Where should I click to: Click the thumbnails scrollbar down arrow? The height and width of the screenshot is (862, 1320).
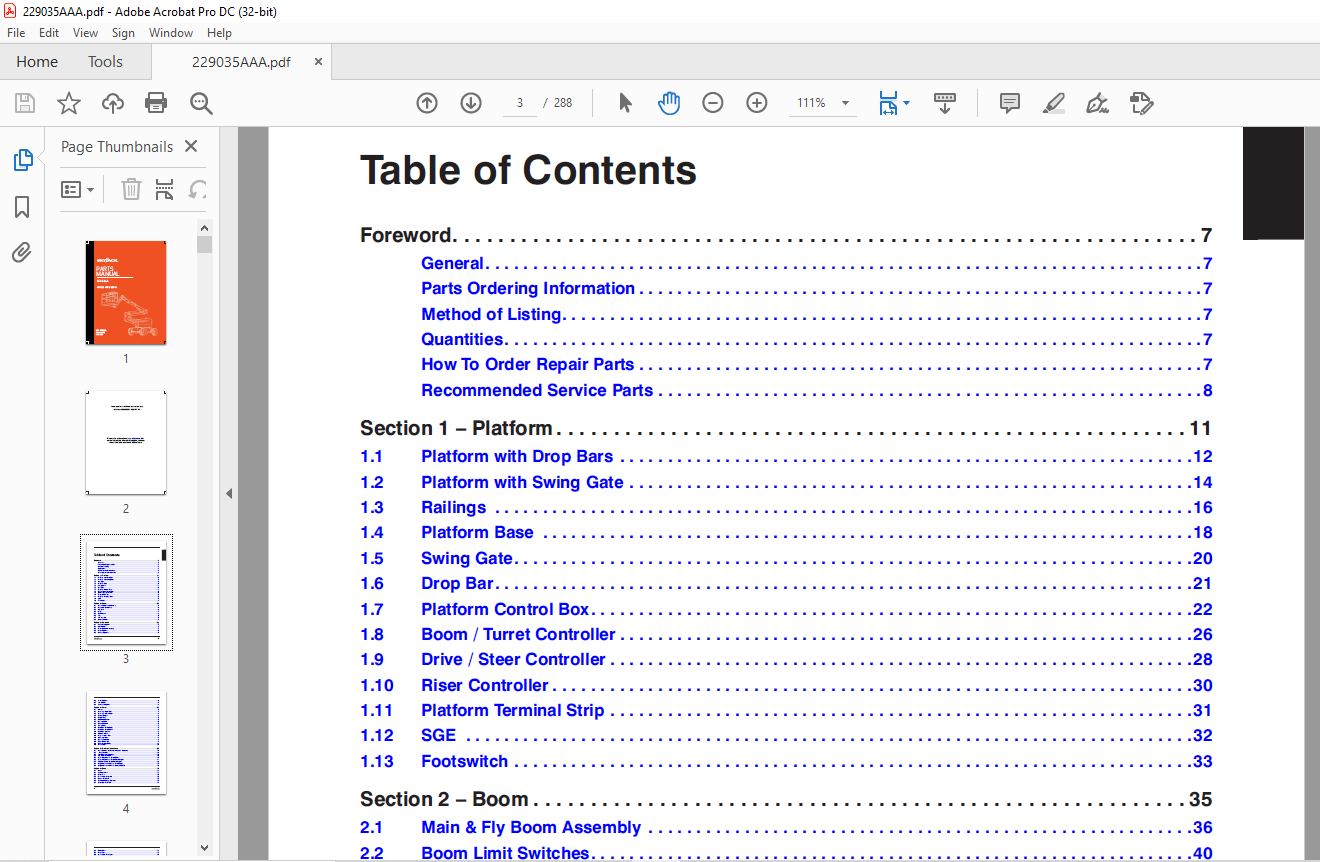click(x=205, y=848)
